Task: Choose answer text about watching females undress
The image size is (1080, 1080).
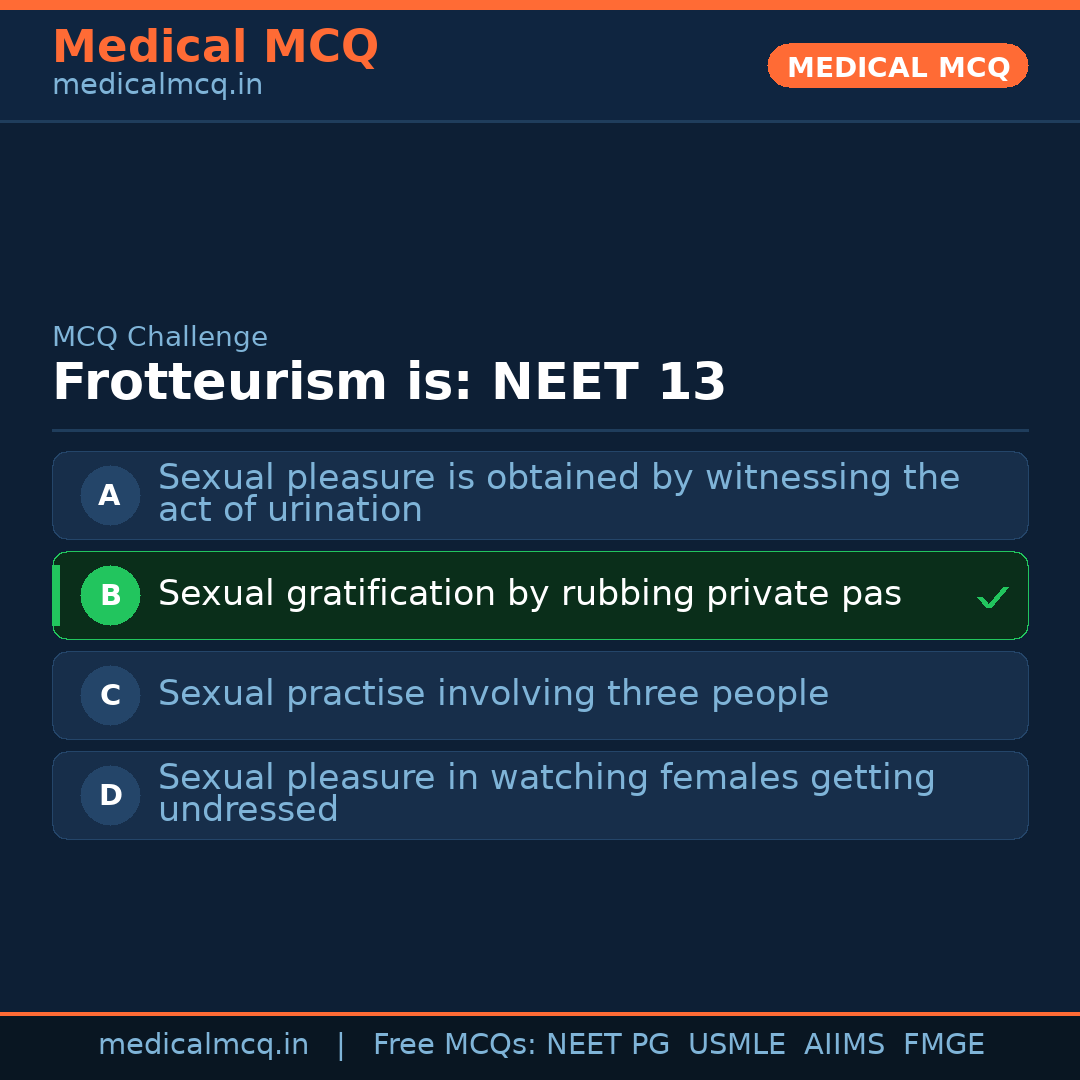Action: [x=546, y=794]
